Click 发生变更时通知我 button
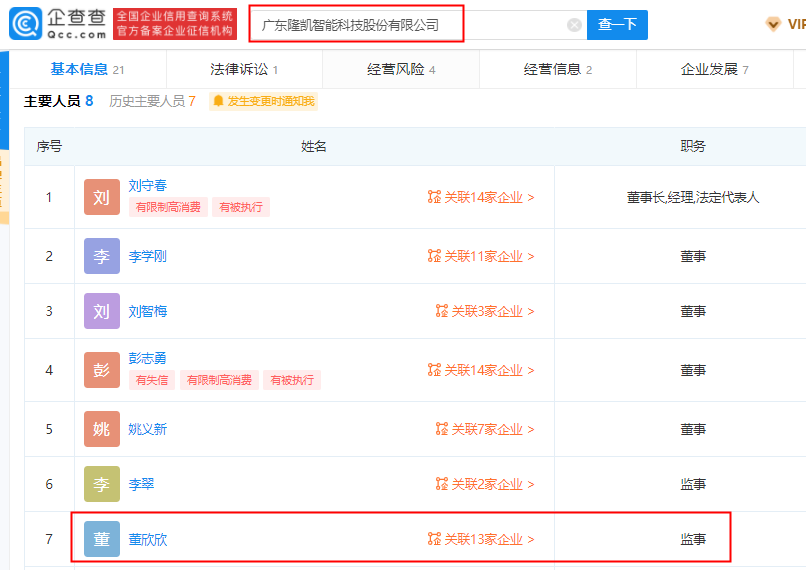Viewport: 806px width, 570px height. point(263,101)
